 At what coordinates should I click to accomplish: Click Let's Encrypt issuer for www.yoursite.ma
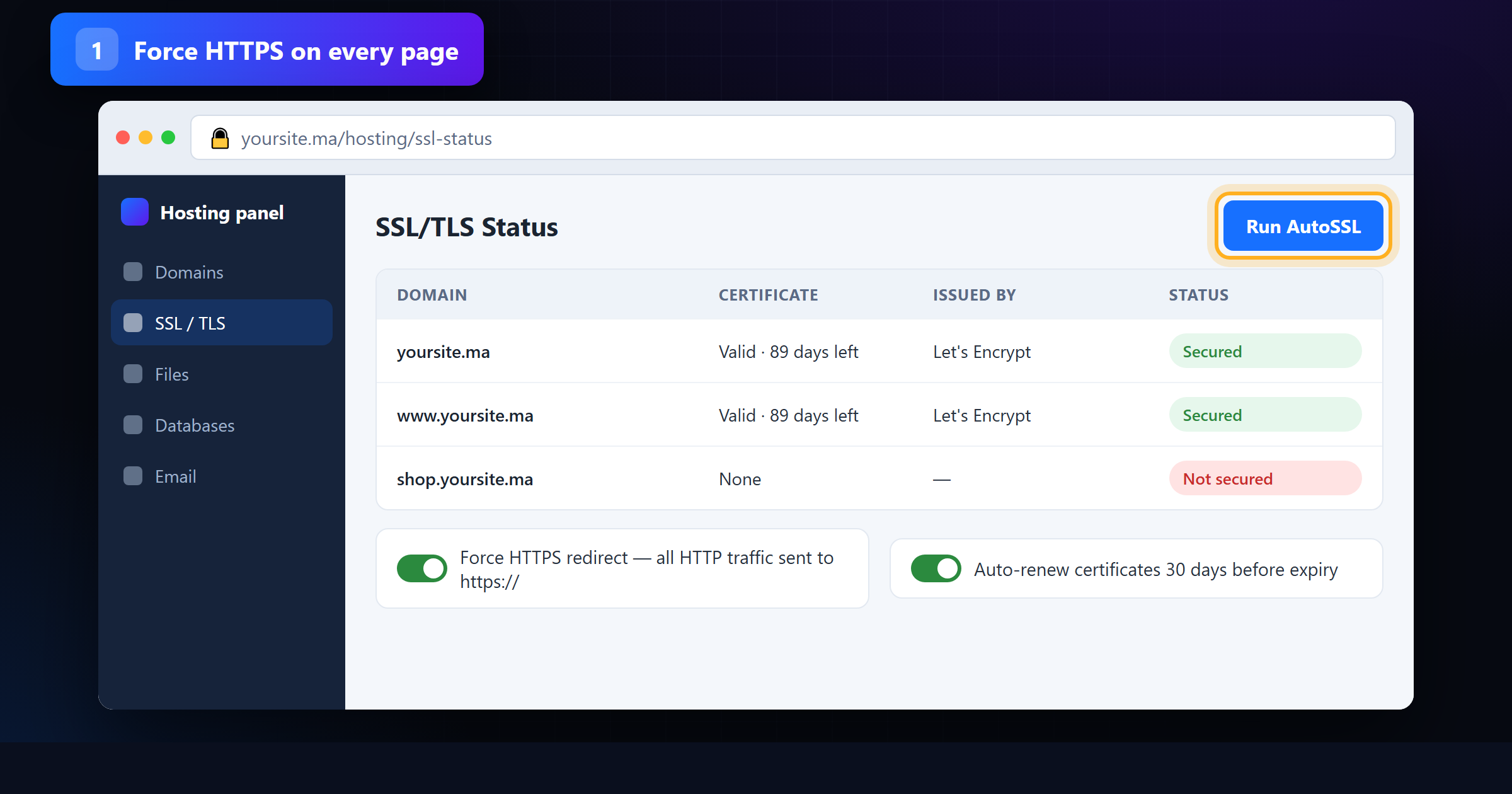tap(982, 415)
